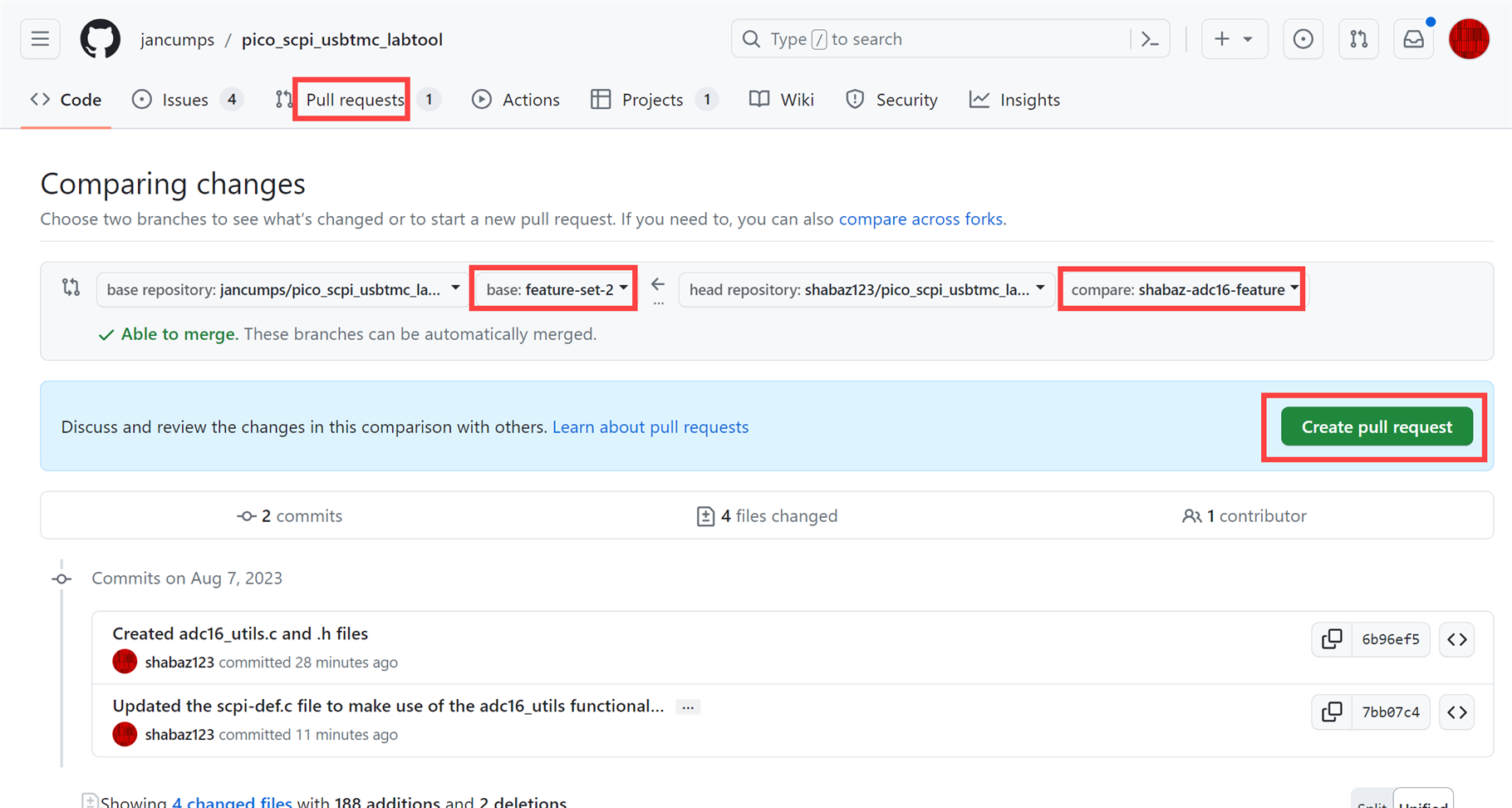The height and width of the screenshot is (808, 1512).
Task: Browse repository at commit 7bb07c4
Action: (x=1457, y=712)
